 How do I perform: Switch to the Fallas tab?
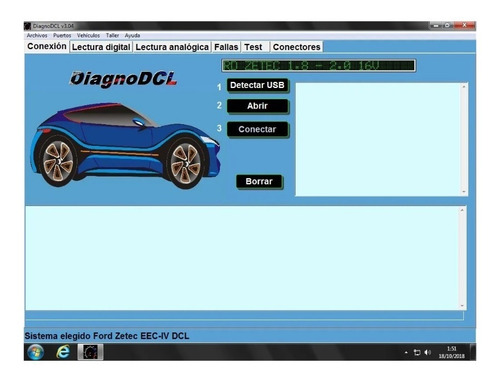pos(226,47)
